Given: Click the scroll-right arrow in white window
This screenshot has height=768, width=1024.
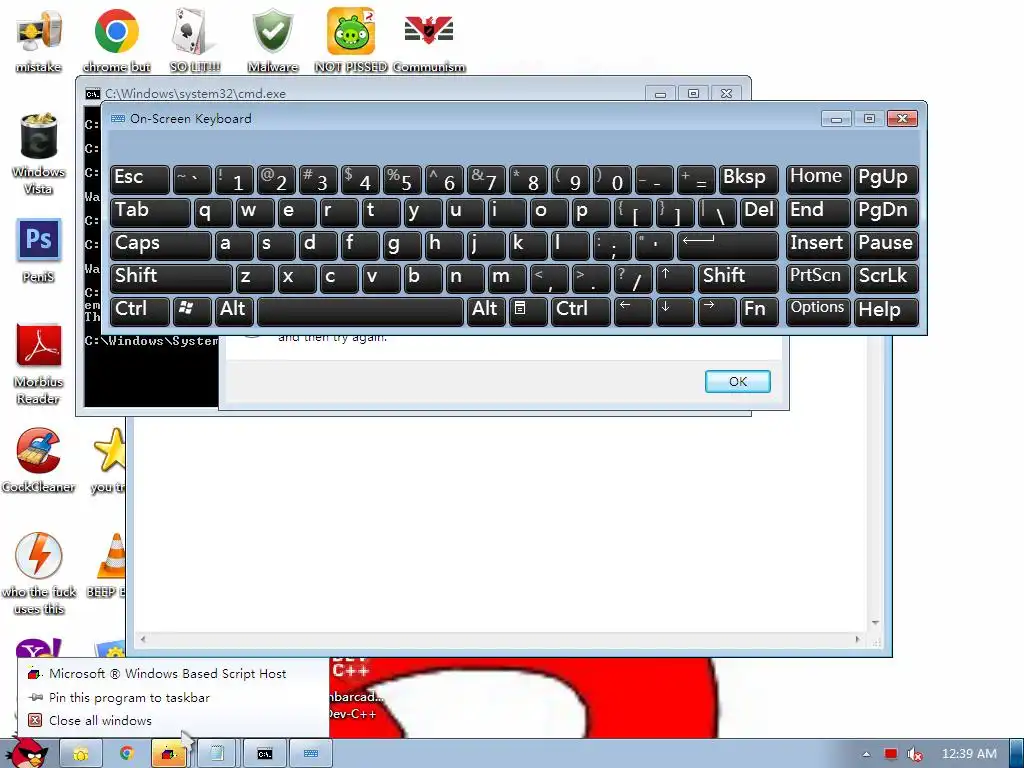Looking at the screenshot, I should coord(857,639).
